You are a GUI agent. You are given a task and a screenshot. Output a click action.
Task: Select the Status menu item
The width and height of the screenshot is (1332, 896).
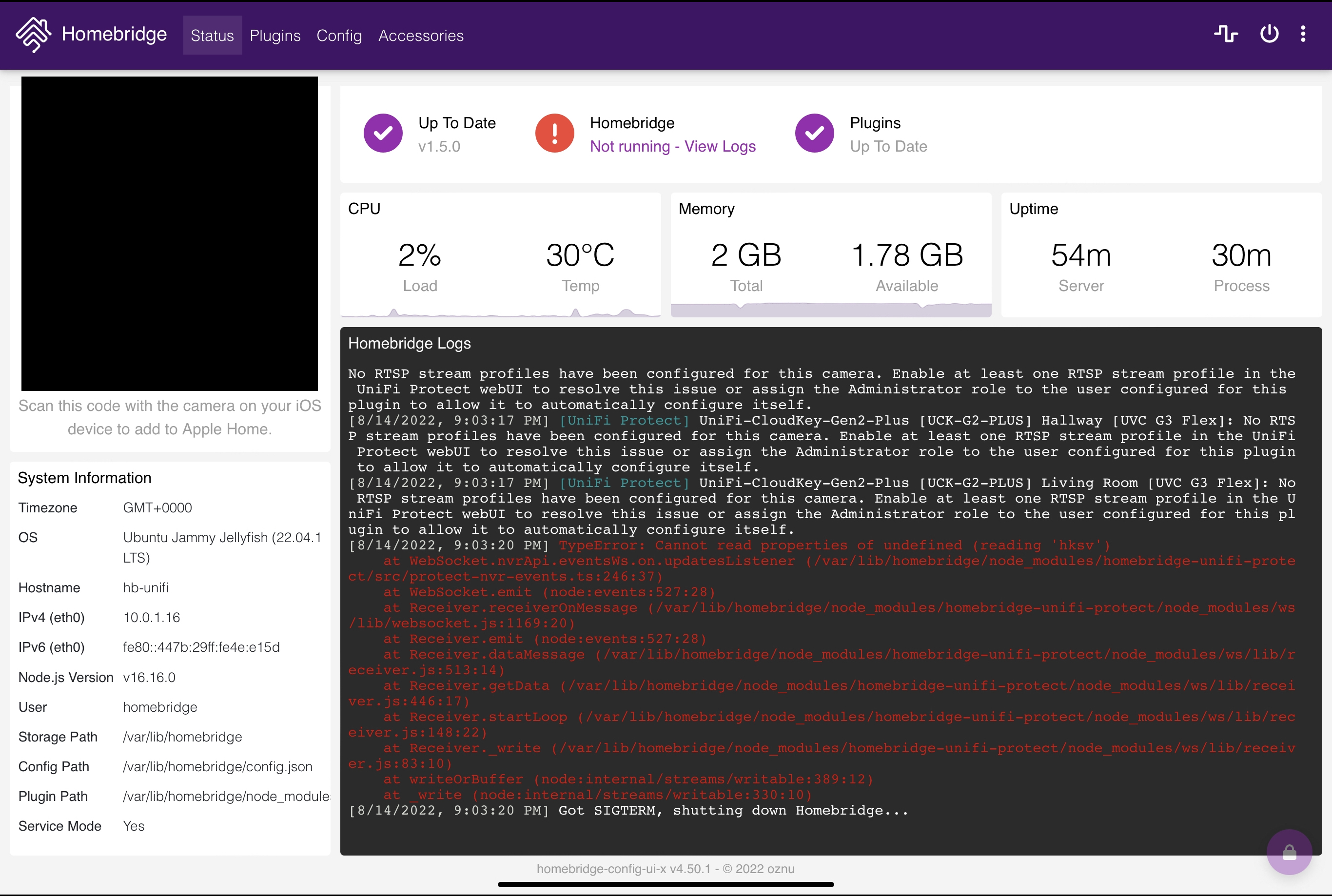point(212,36)
